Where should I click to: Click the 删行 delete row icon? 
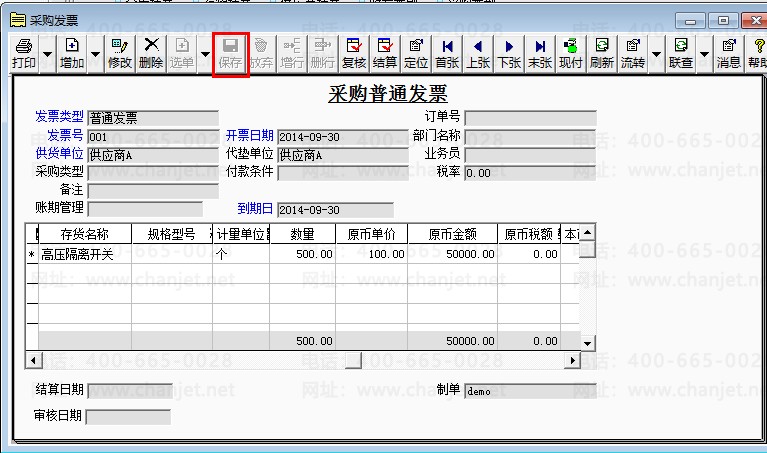pyautogui.click(x=323, y=53)
